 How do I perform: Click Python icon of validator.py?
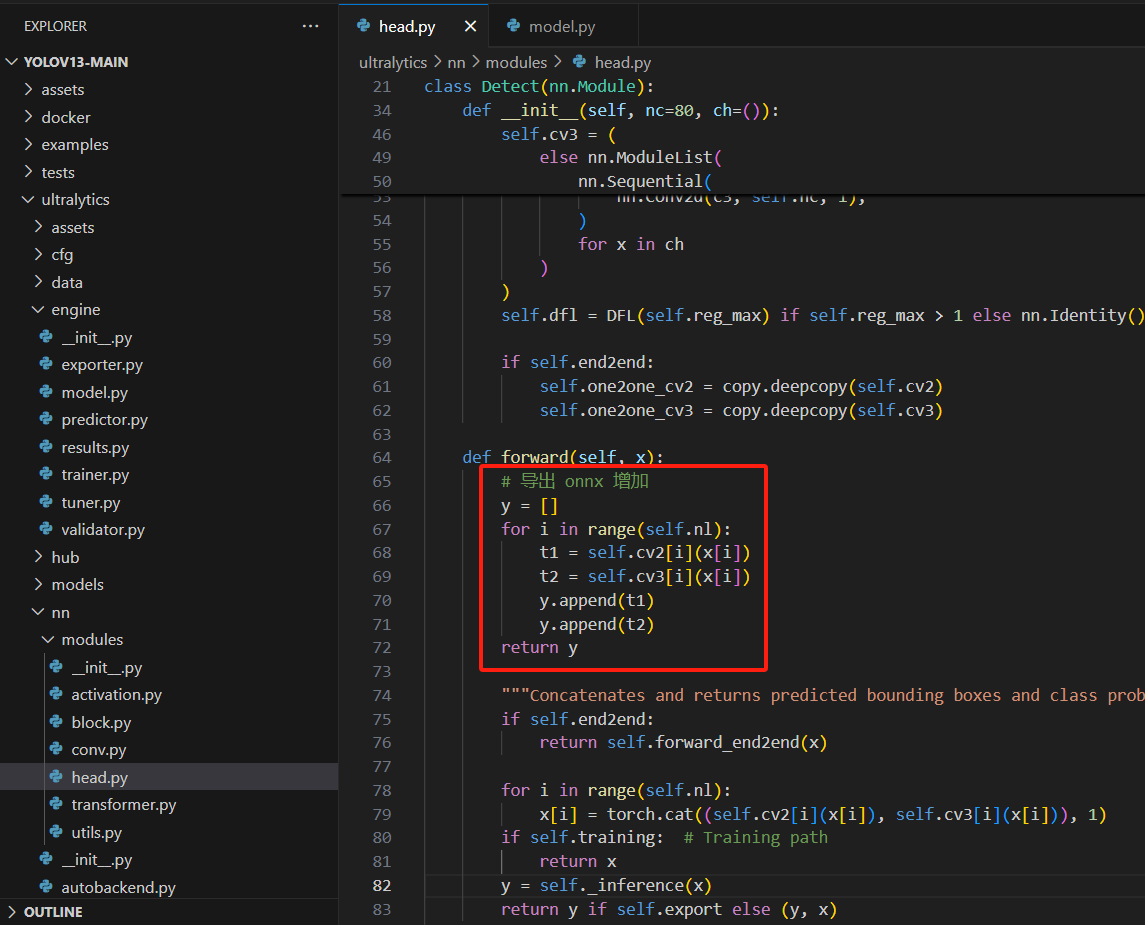click(x=46, y=529)
